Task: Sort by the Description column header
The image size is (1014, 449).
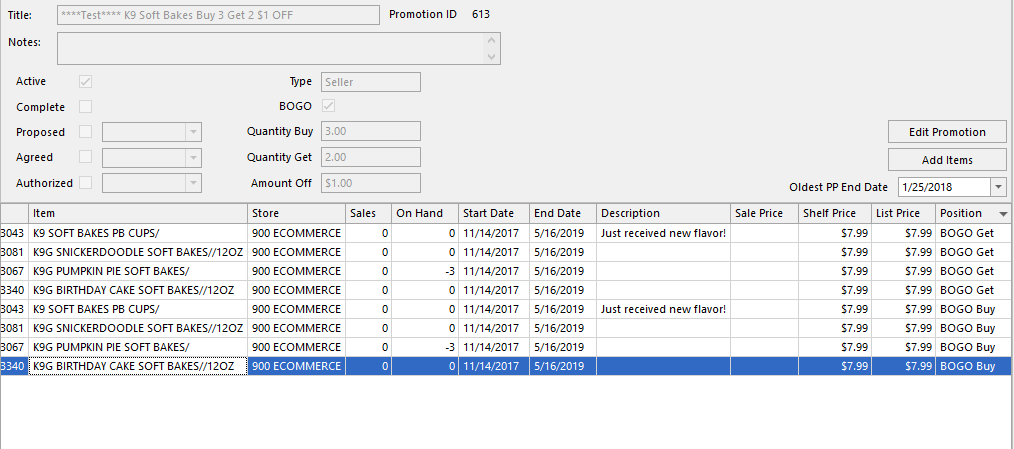Action: [663, 213]
